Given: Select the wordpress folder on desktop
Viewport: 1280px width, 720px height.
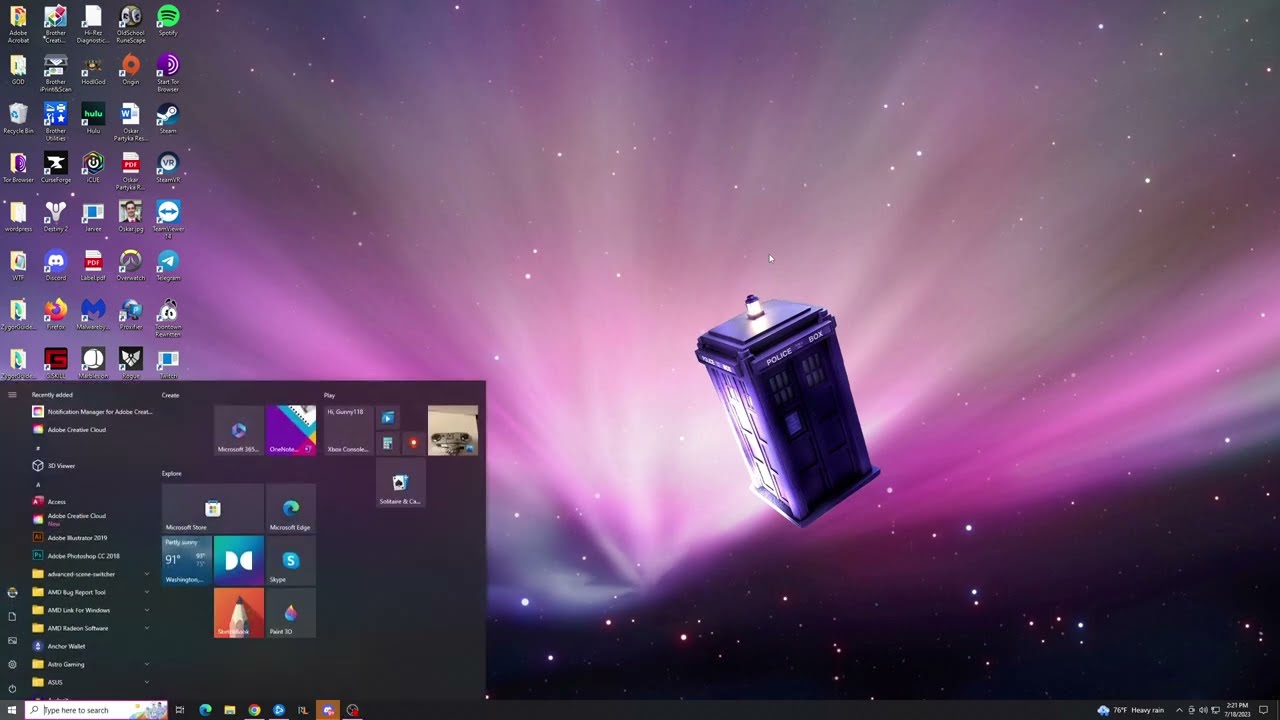Looking at the screenshot, I should tap(18, 217).
